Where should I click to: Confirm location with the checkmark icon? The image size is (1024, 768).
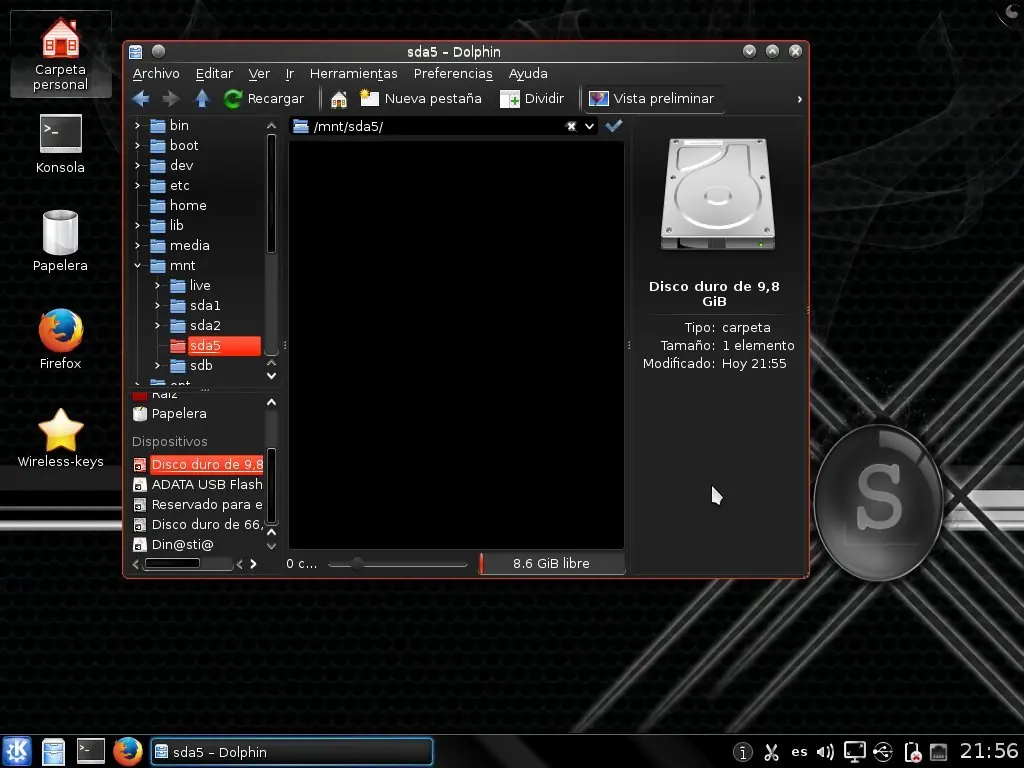tap(614, 126)
